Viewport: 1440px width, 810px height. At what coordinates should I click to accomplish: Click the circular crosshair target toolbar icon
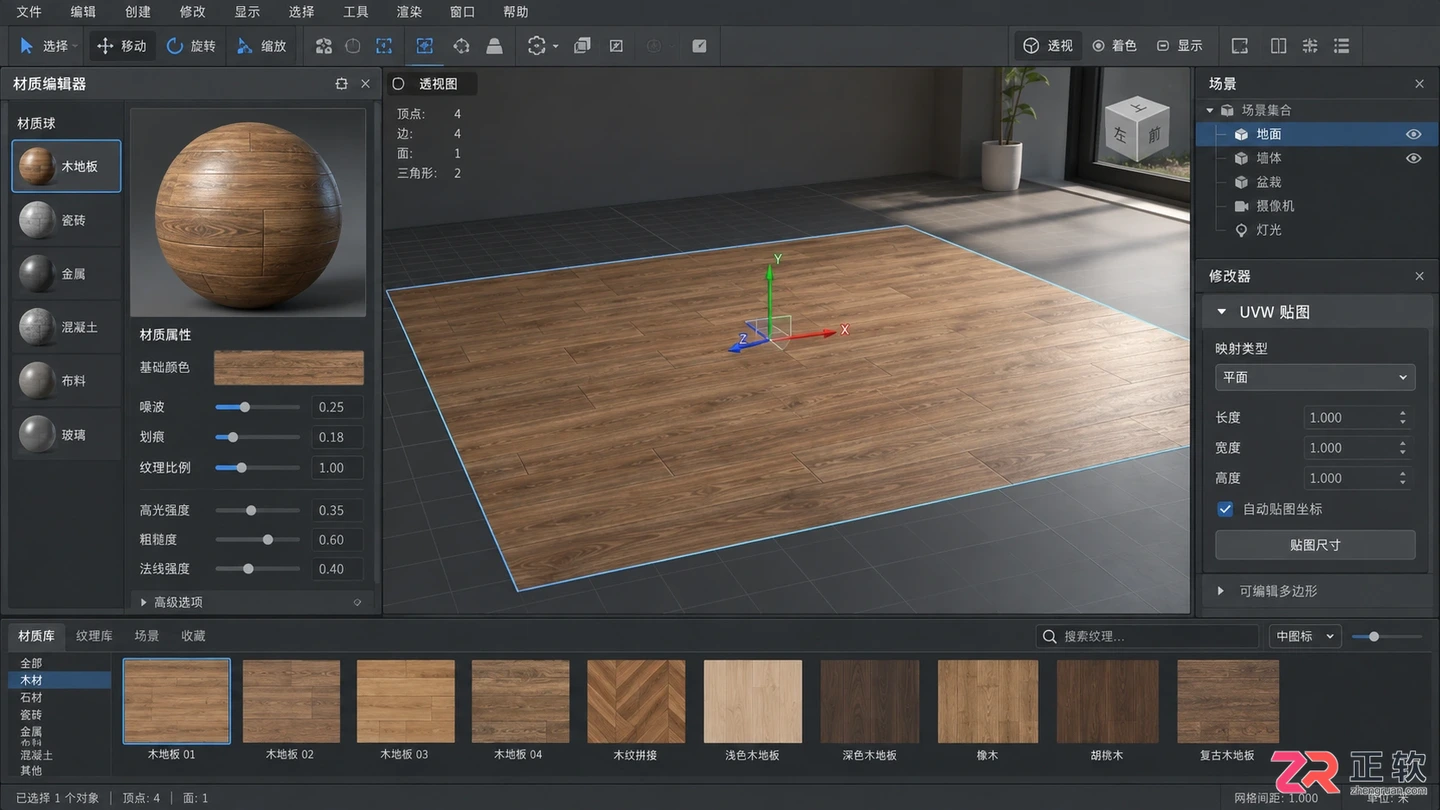pyautogui.click(x=461, y=46)
